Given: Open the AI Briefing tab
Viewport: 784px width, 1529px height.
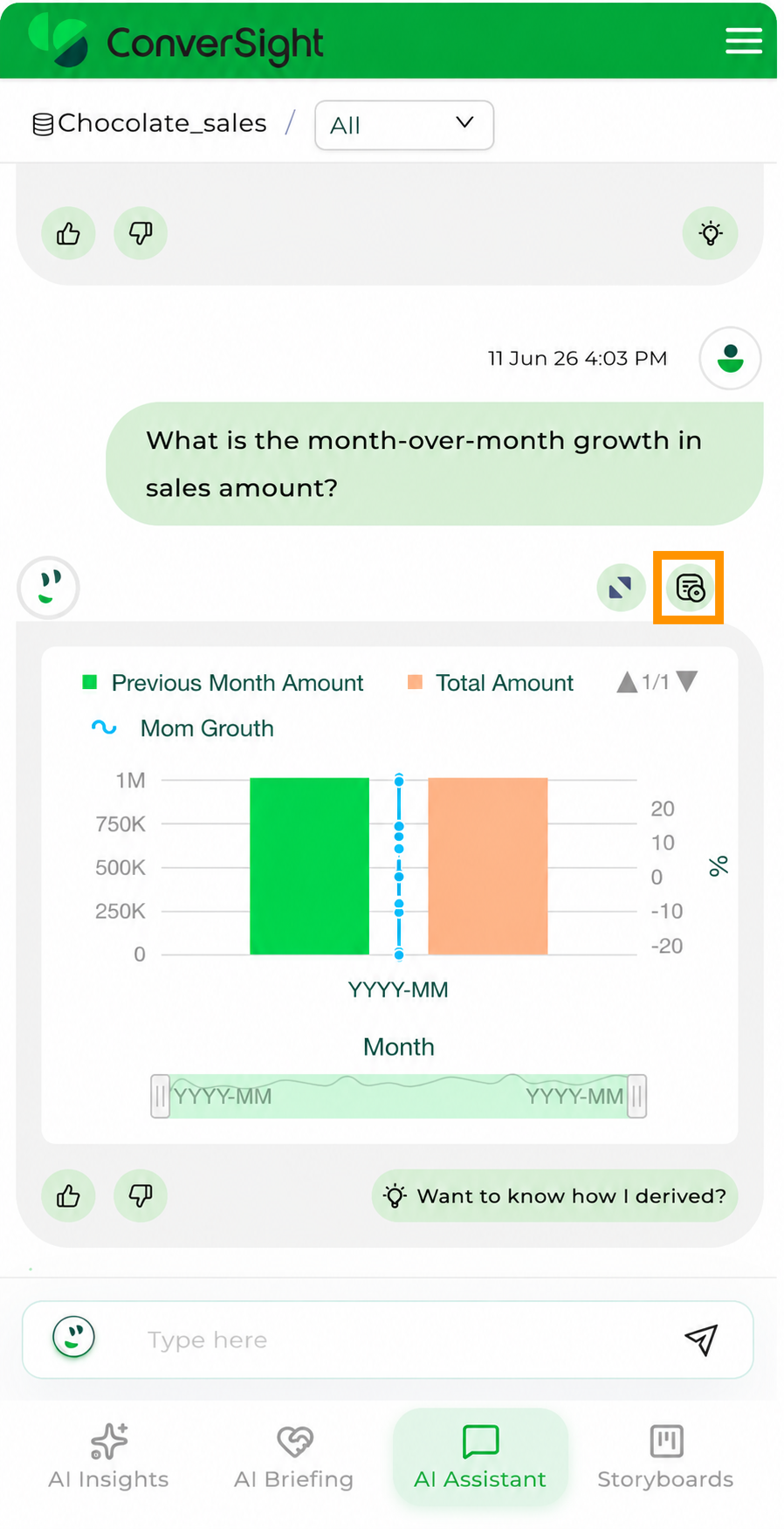Looking at the screenshot, I should (294, 1457).
